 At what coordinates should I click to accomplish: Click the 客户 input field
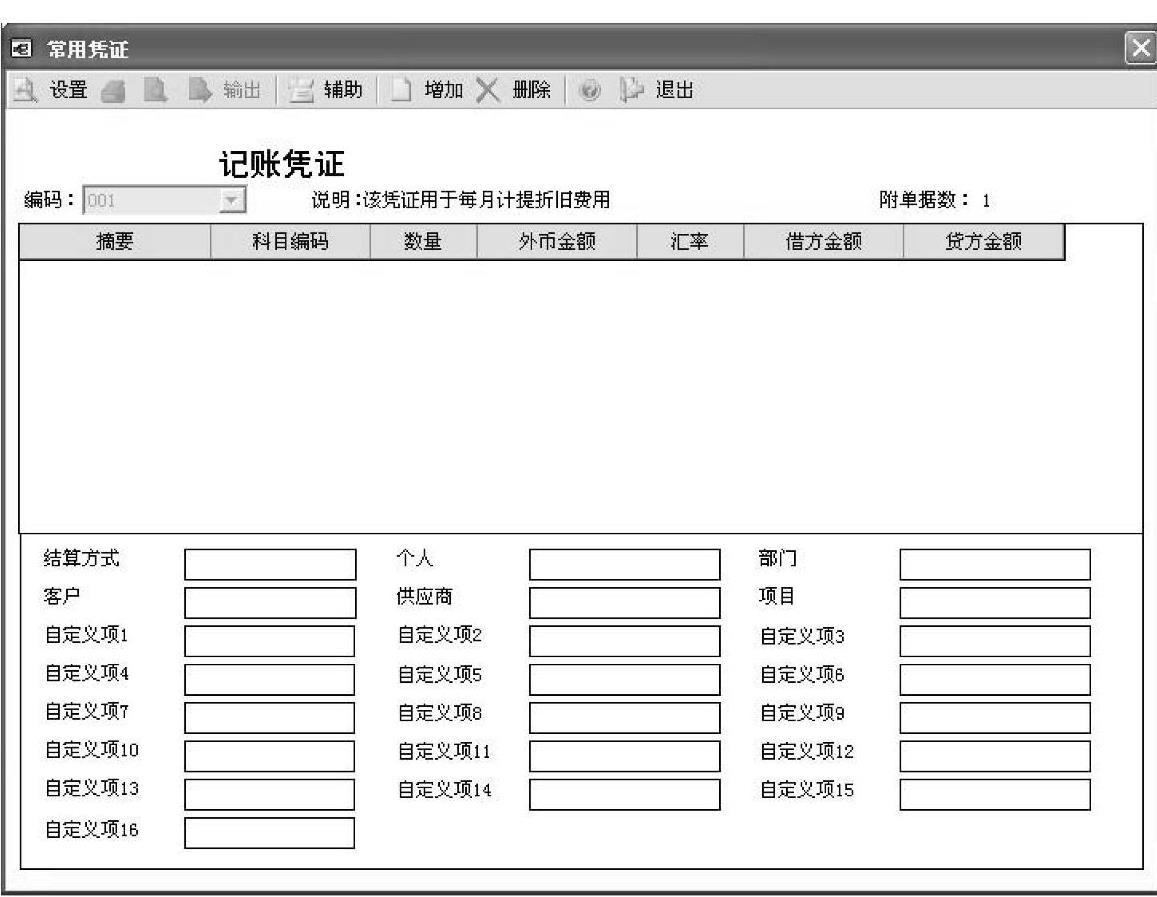270,603
